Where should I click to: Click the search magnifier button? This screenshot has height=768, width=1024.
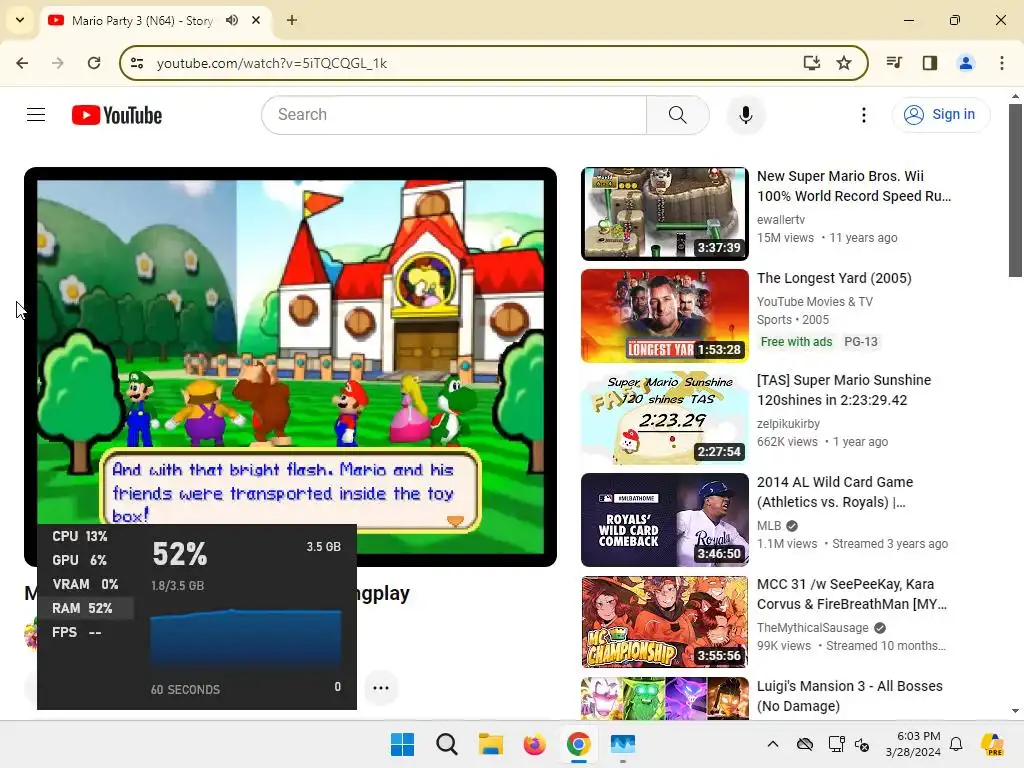(677, 115)
